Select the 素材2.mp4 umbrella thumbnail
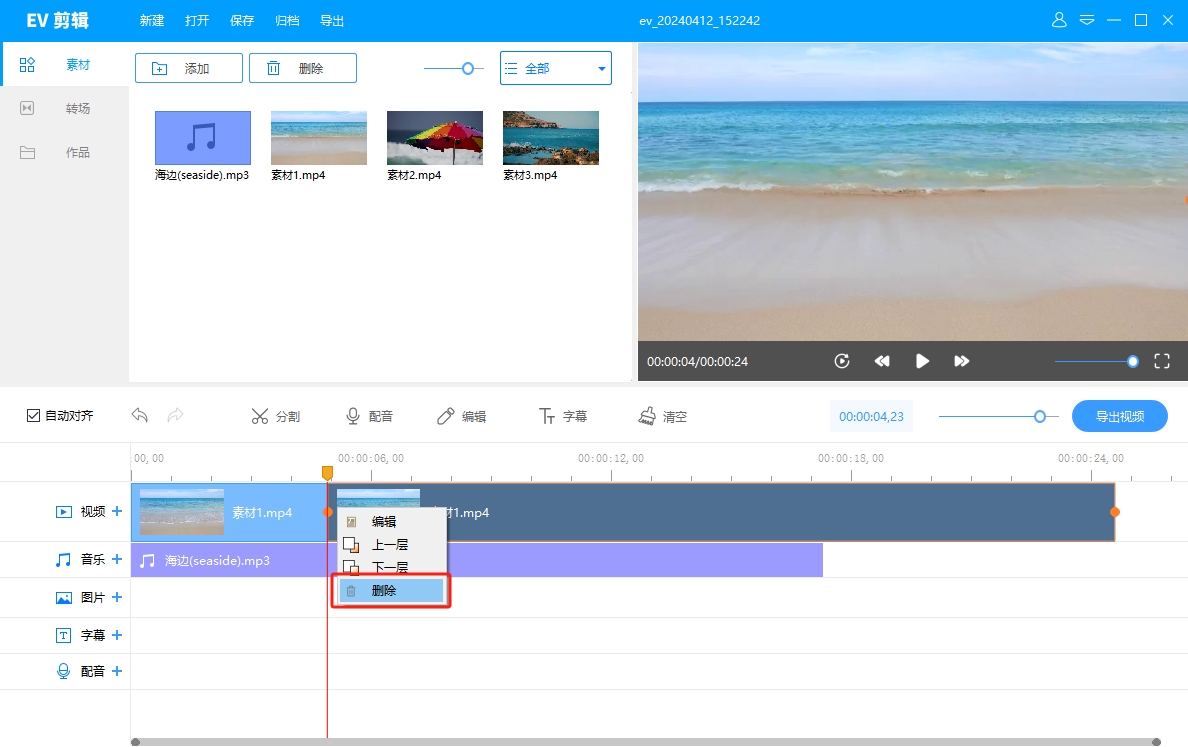The width and height of the screenshot is (1188, 747). click(434, 138)
